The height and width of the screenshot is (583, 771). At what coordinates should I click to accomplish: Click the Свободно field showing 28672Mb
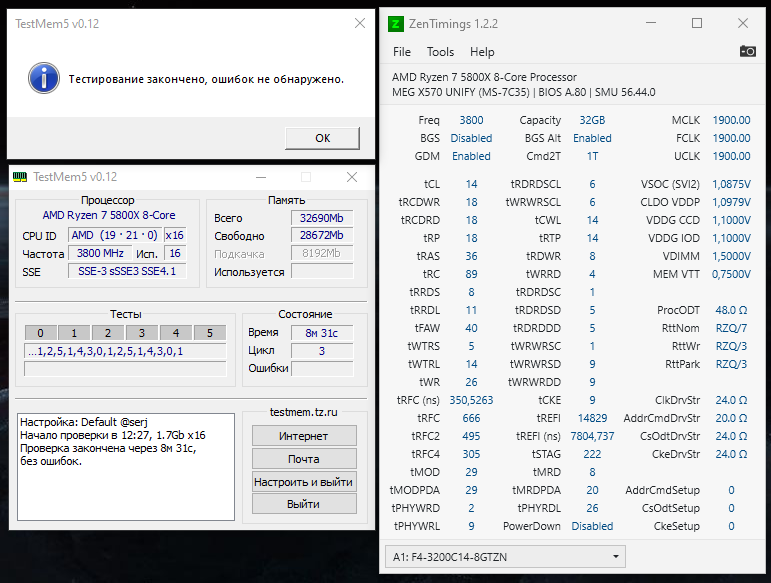pos(322,235)
